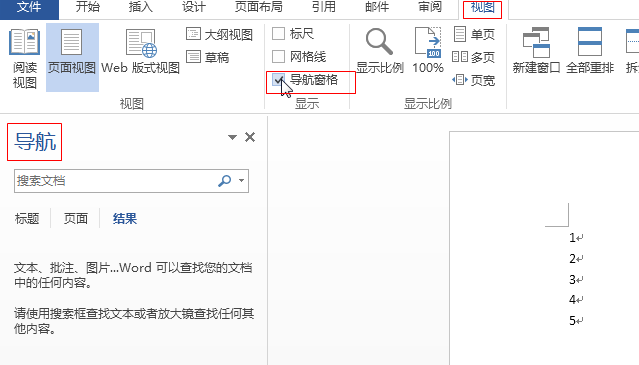Enable the Gridlines checkbox (网格线)
Screen dimensions: 639x365
[x=278, y=56]
